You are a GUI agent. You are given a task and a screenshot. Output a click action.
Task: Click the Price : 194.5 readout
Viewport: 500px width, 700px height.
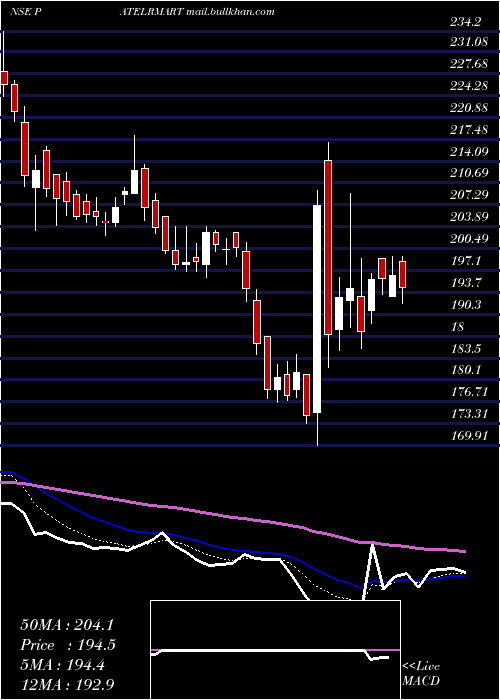(68, 645)
